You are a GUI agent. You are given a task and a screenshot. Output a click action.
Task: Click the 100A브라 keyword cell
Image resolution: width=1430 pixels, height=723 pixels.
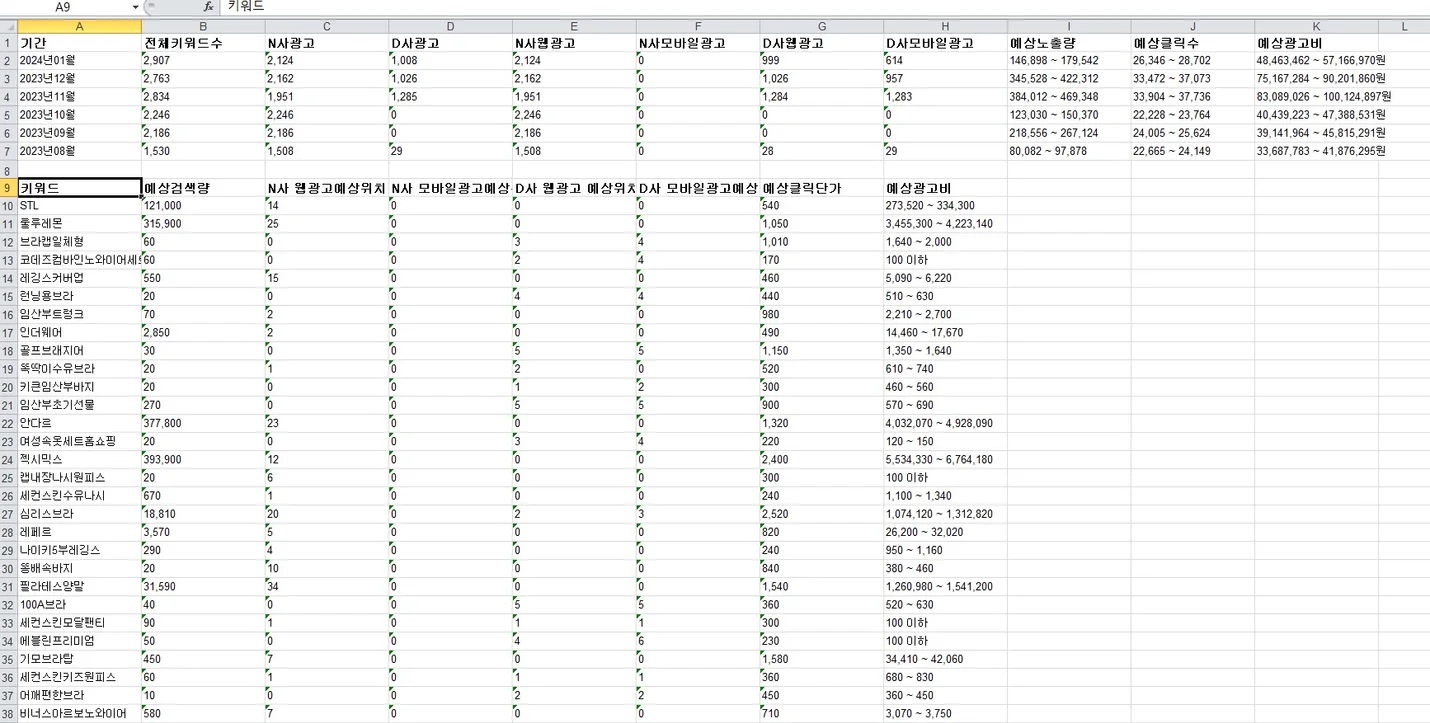(x=79, y=604)
